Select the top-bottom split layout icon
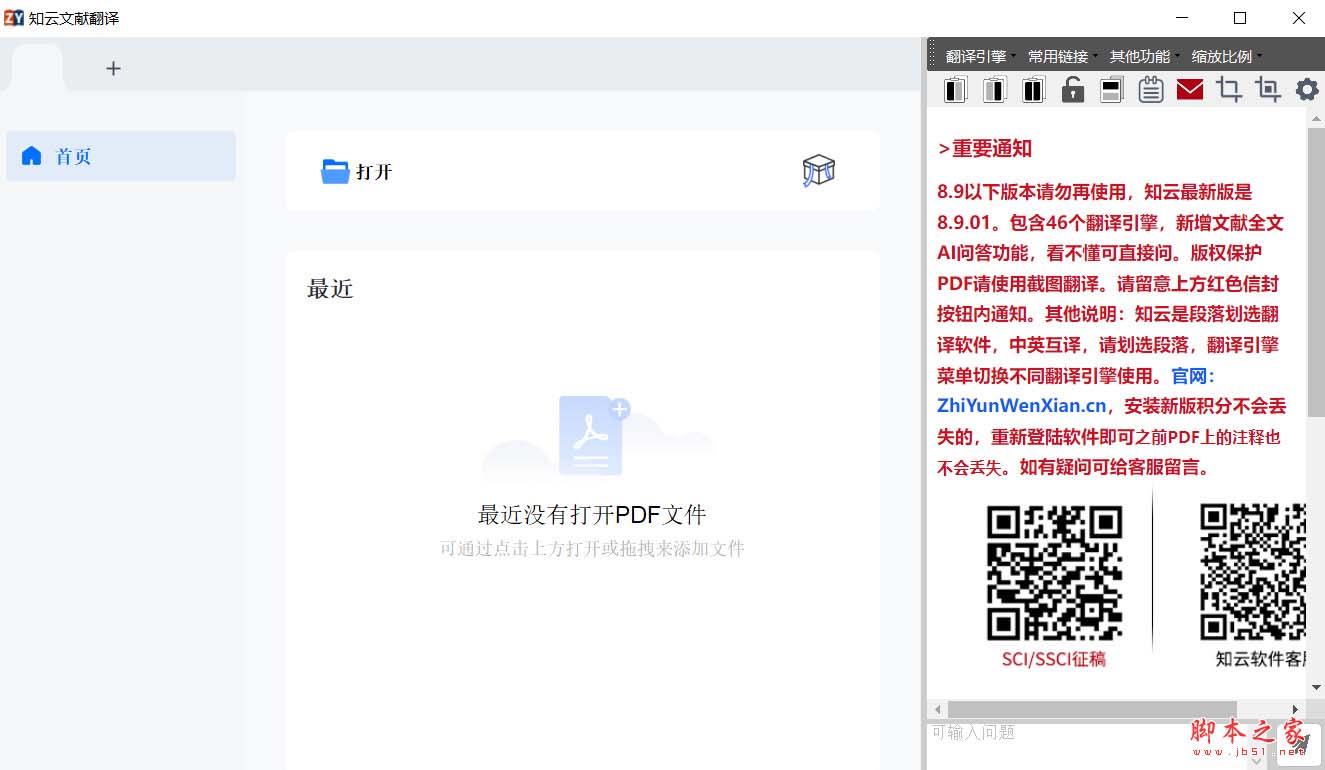Image resolution: width=1325 pixels, height=770 pixels. [1111, 90]
